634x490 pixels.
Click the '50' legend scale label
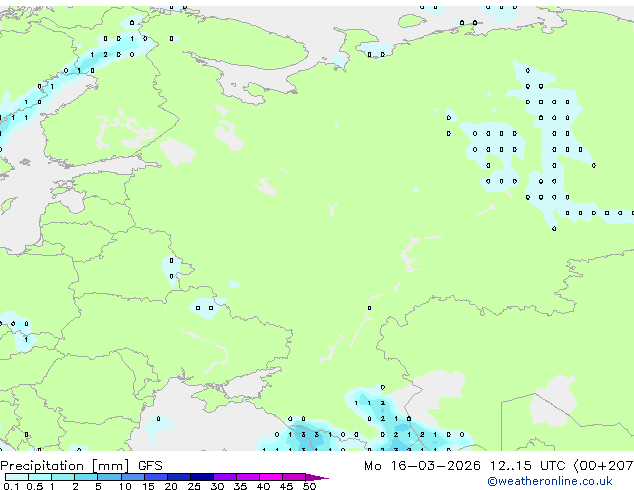coord(309,486)
